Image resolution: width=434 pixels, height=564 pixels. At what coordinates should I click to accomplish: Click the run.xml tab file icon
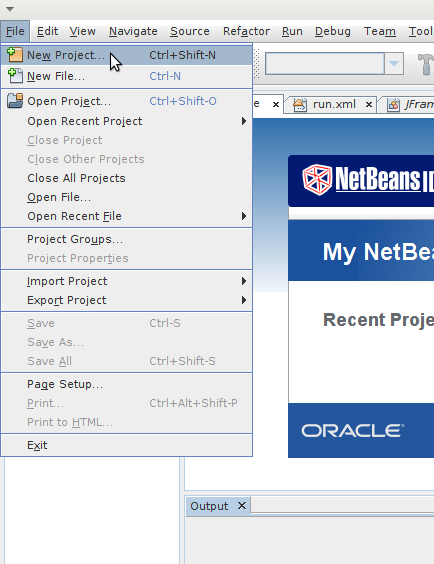300,105
